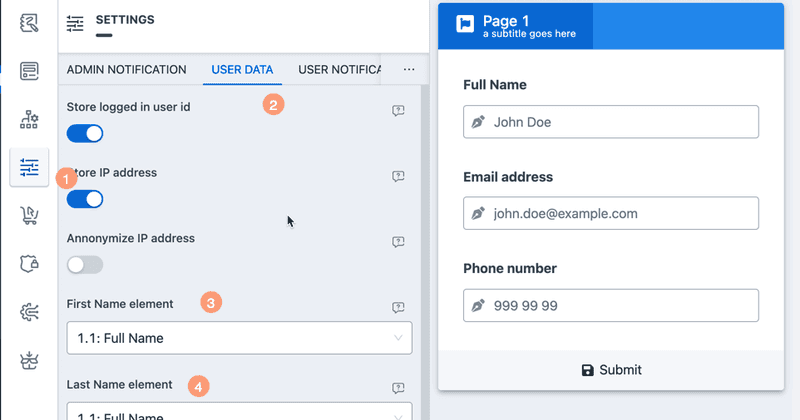Image resolution: width=800 pixels, height=420 pixels.
Task: Select the active sliders settings sidebar icon
Action: tap(29, 167)
